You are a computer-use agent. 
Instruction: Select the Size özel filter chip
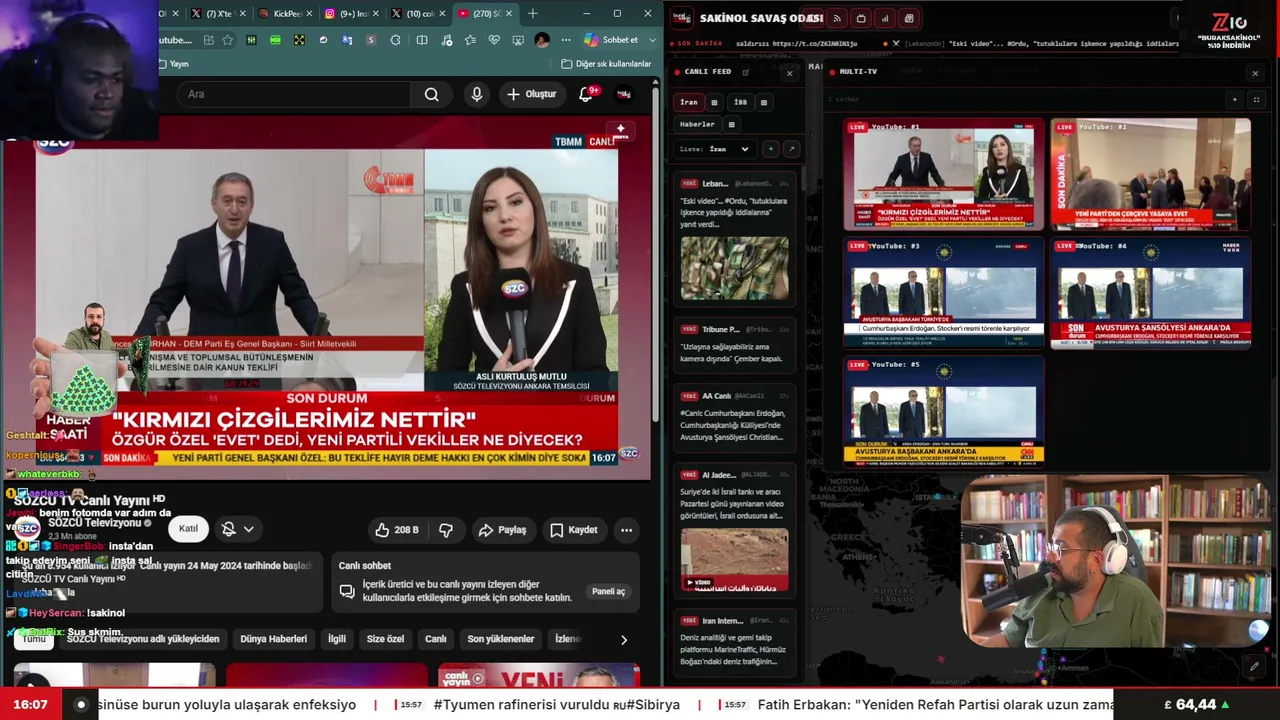point(385,639)
